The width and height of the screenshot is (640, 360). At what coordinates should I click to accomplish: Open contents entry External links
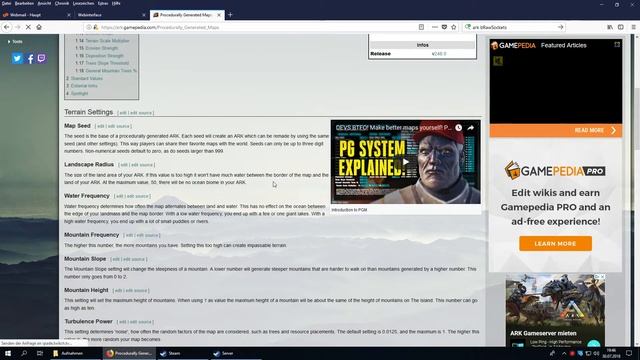click(84, 86)
